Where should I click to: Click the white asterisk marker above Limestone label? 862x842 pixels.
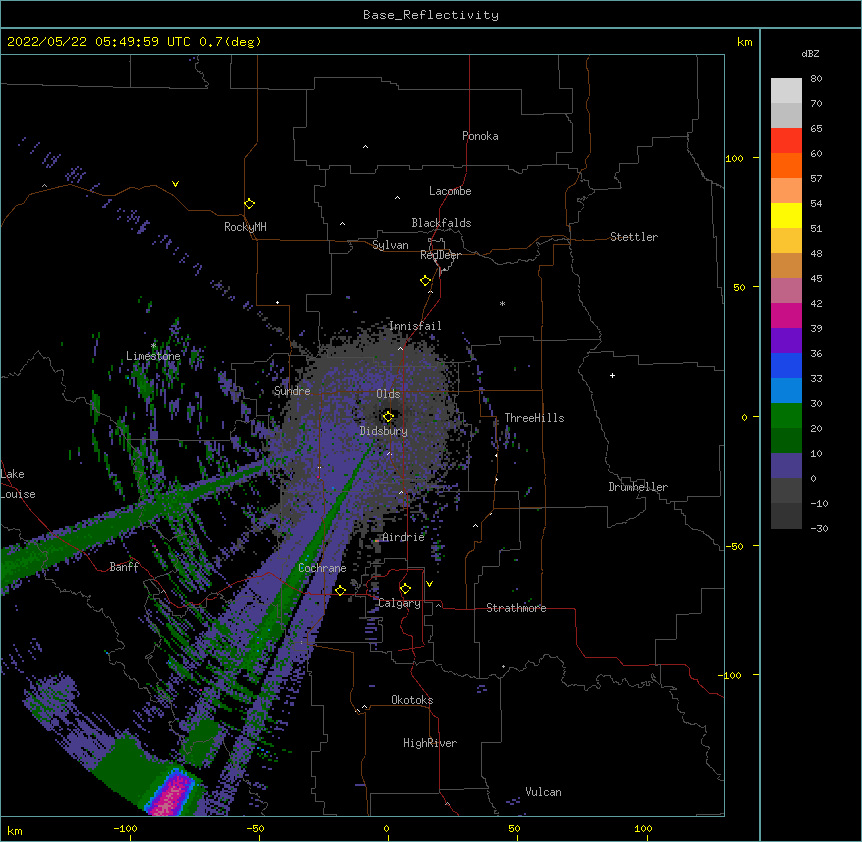154,346
